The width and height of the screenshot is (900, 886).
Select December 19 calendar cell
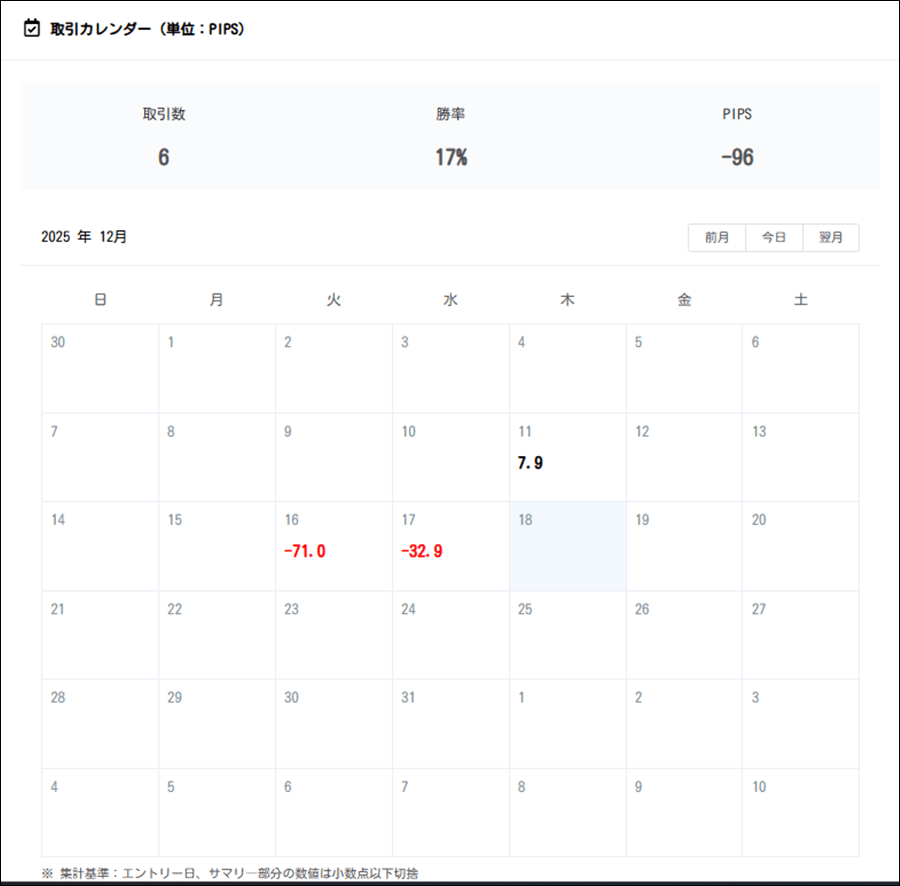pos(684,546)
